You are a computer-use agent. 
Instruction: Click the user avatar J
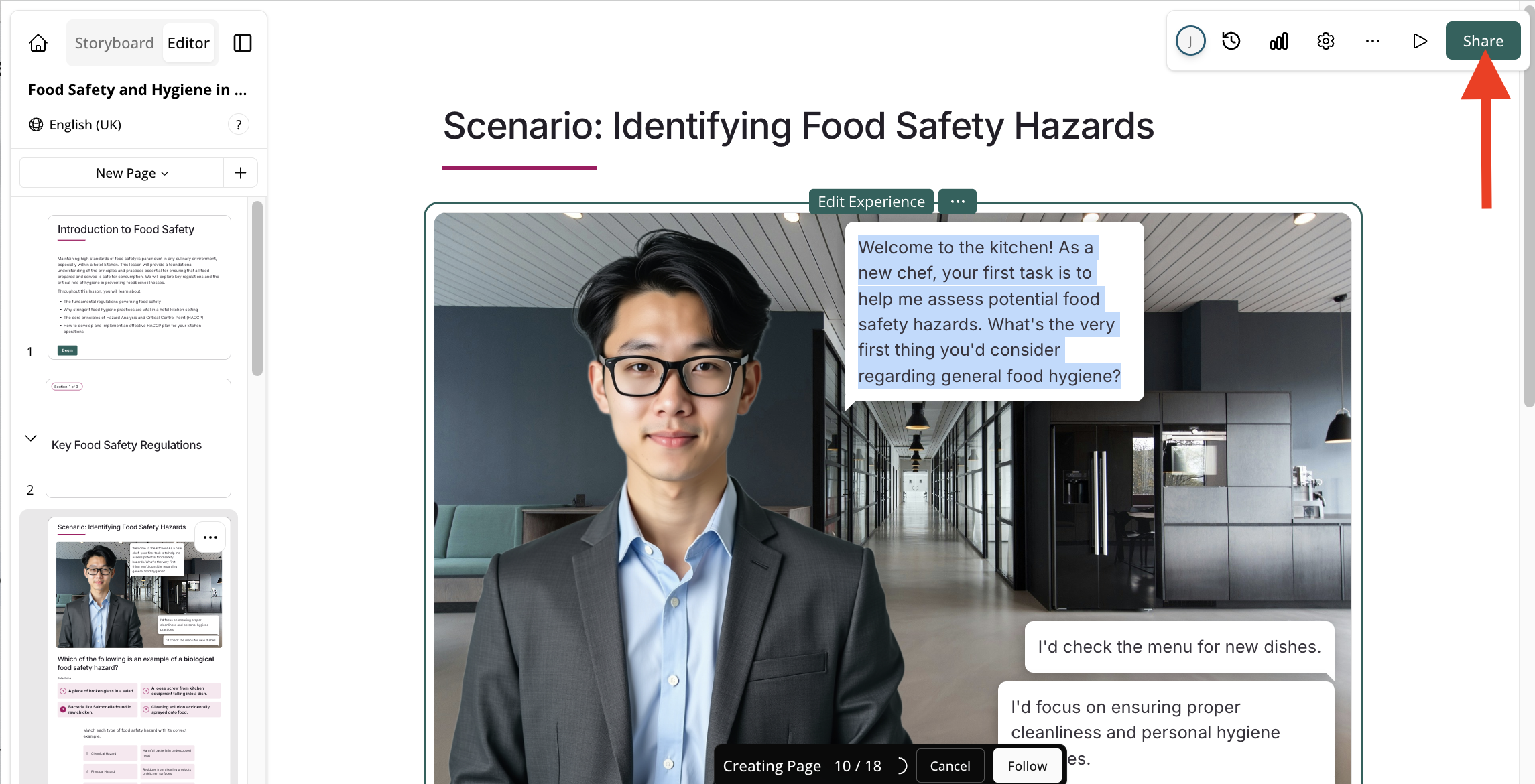[x=1190, y=41]
